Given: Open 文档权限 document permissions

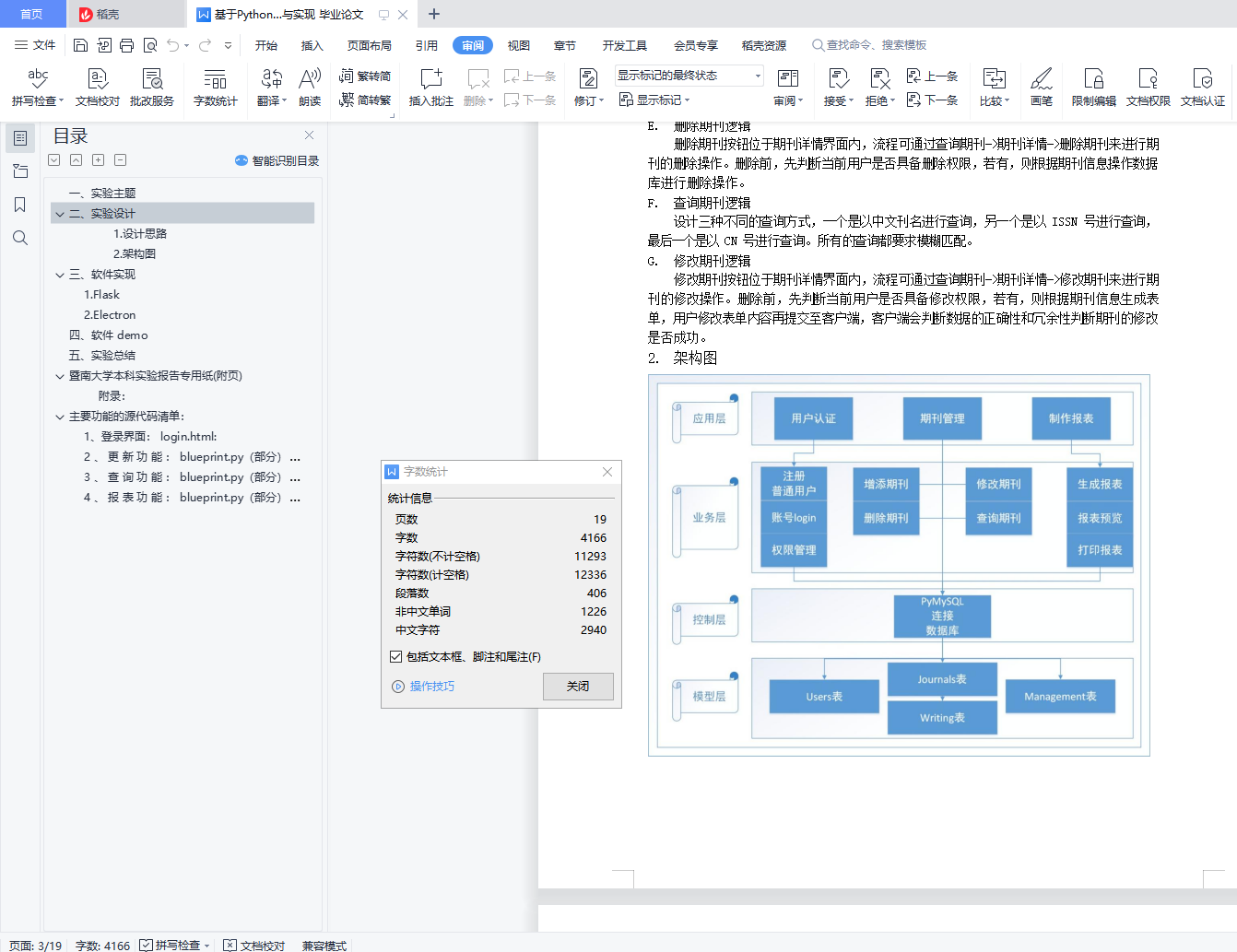Looking at the screenshot, I should click(1149, 87).
